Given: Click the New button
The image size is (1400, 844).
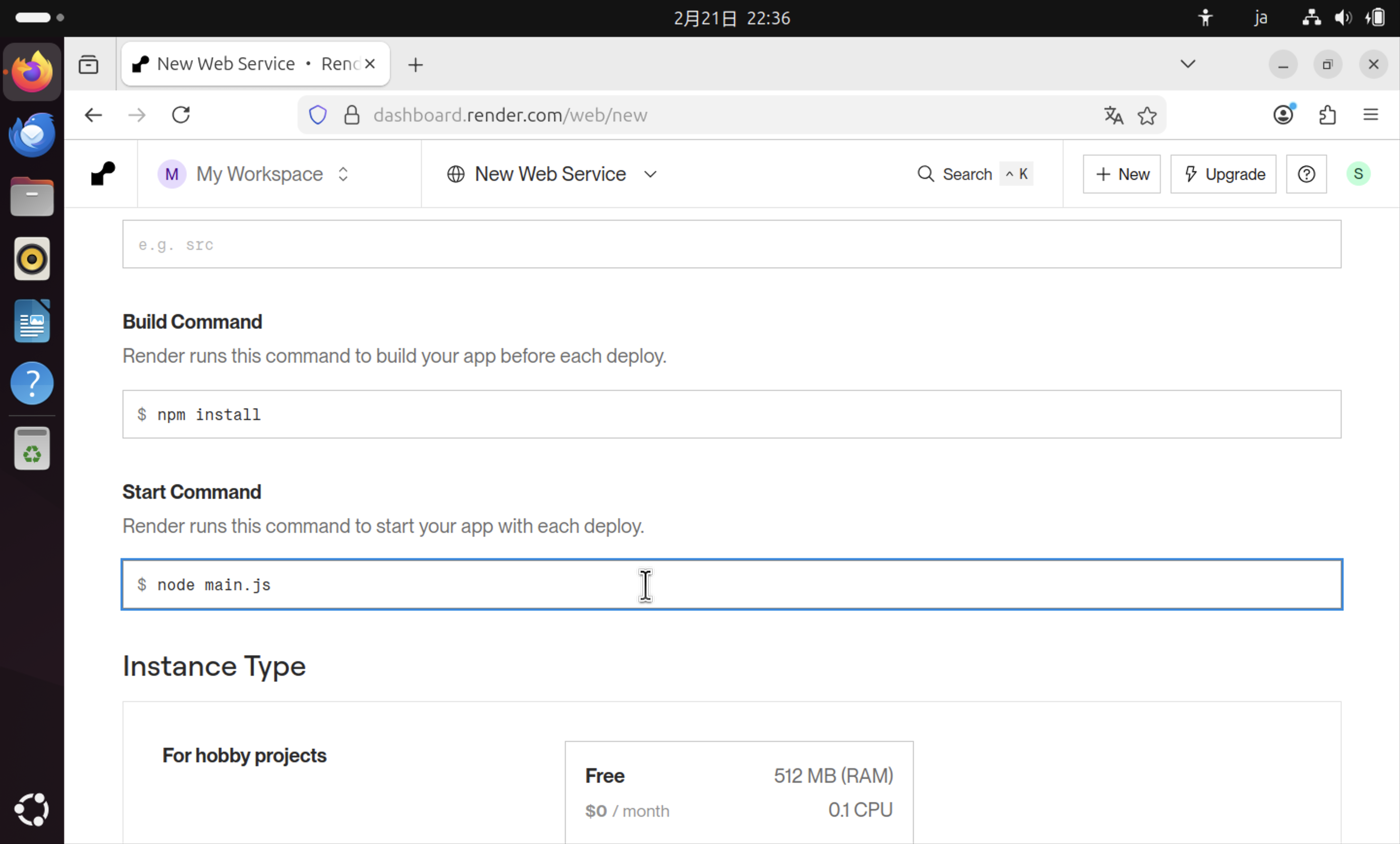Looking at the screenshot, I should (1121, 174).
